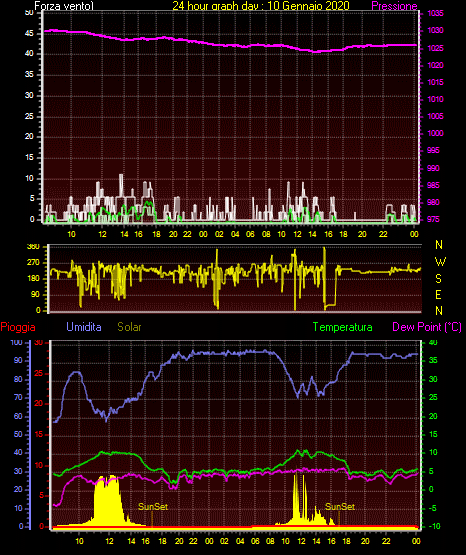This screenshot has height=555, width=466.
Task: Click the topmost "N" compass letter
Action: (x=439, y=245)
